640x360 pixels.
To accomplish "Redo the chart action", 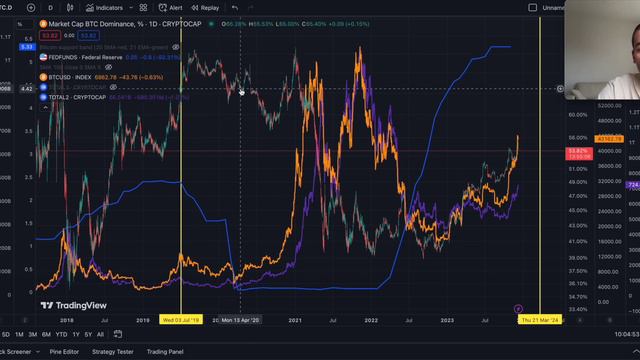I will click(x=250, y=8).
